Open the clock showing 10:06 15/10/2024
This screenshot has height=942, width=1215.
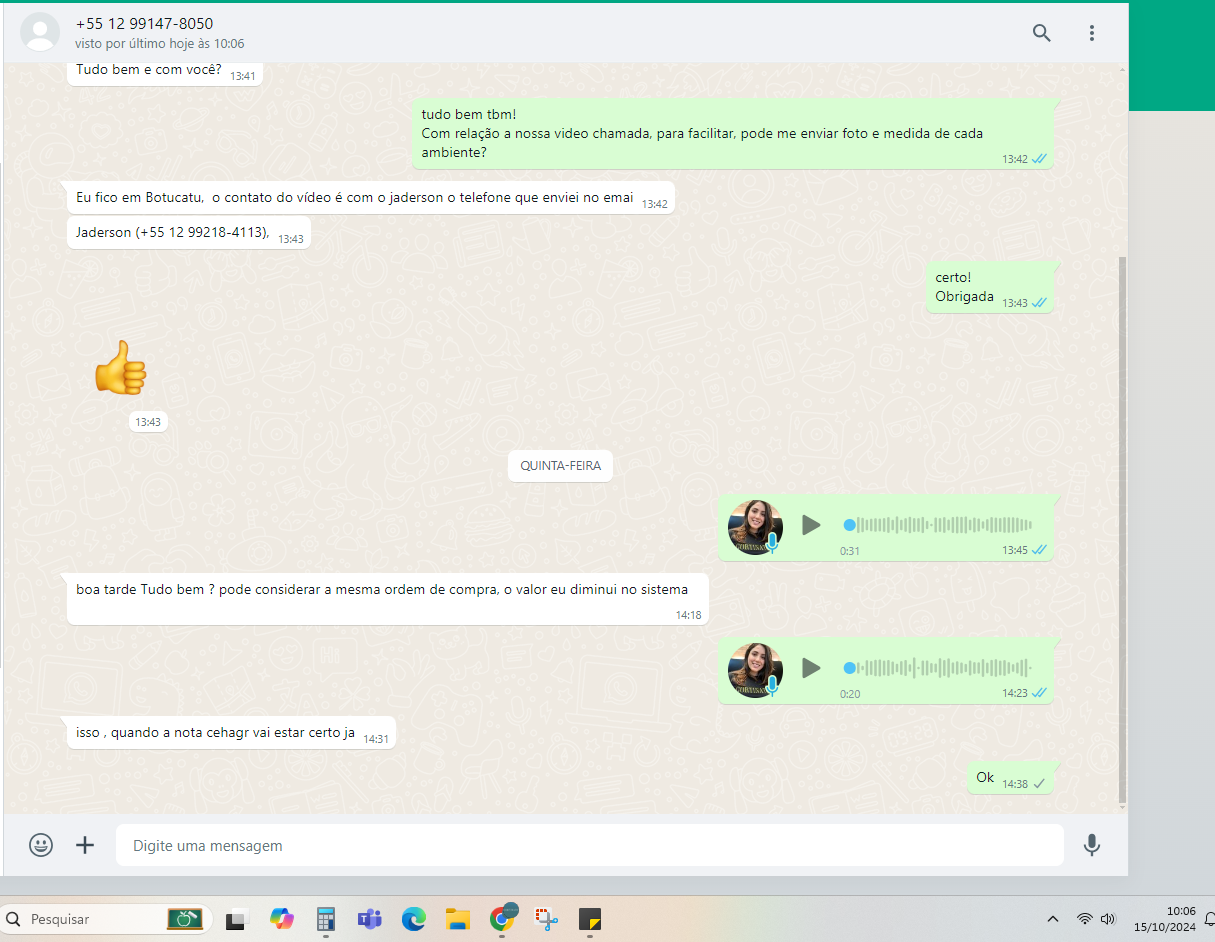pyautogui.click(x=1166, y=919)
